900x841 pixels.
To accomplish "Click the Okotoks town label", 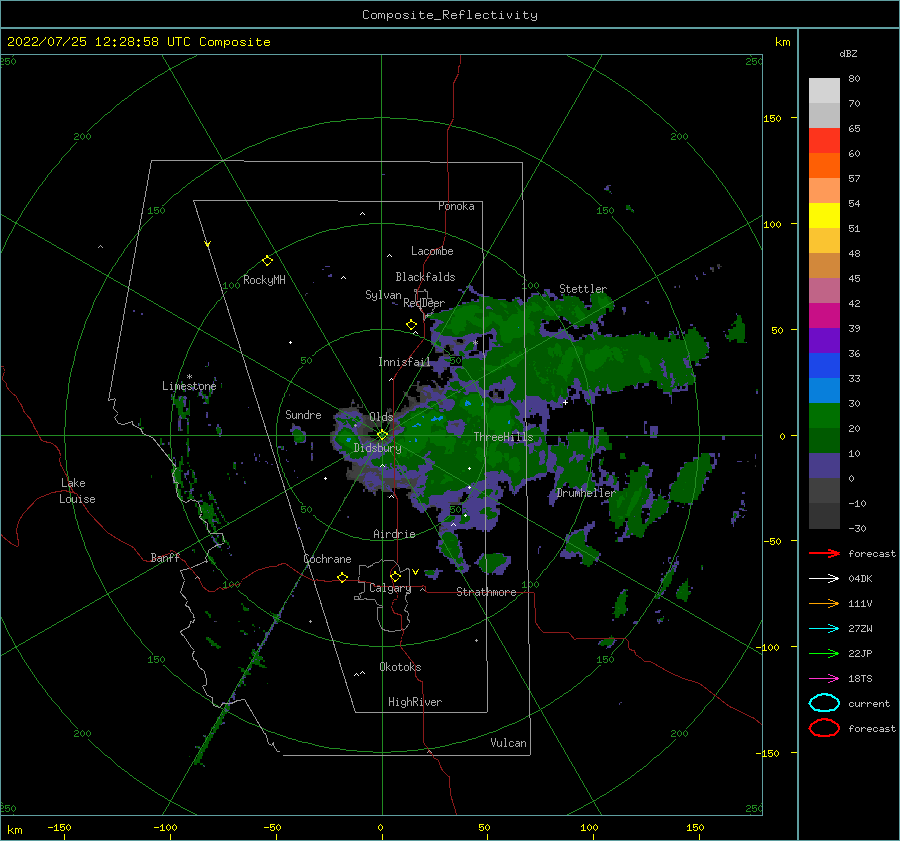I will pyautogui.click(x=400, y=667).
